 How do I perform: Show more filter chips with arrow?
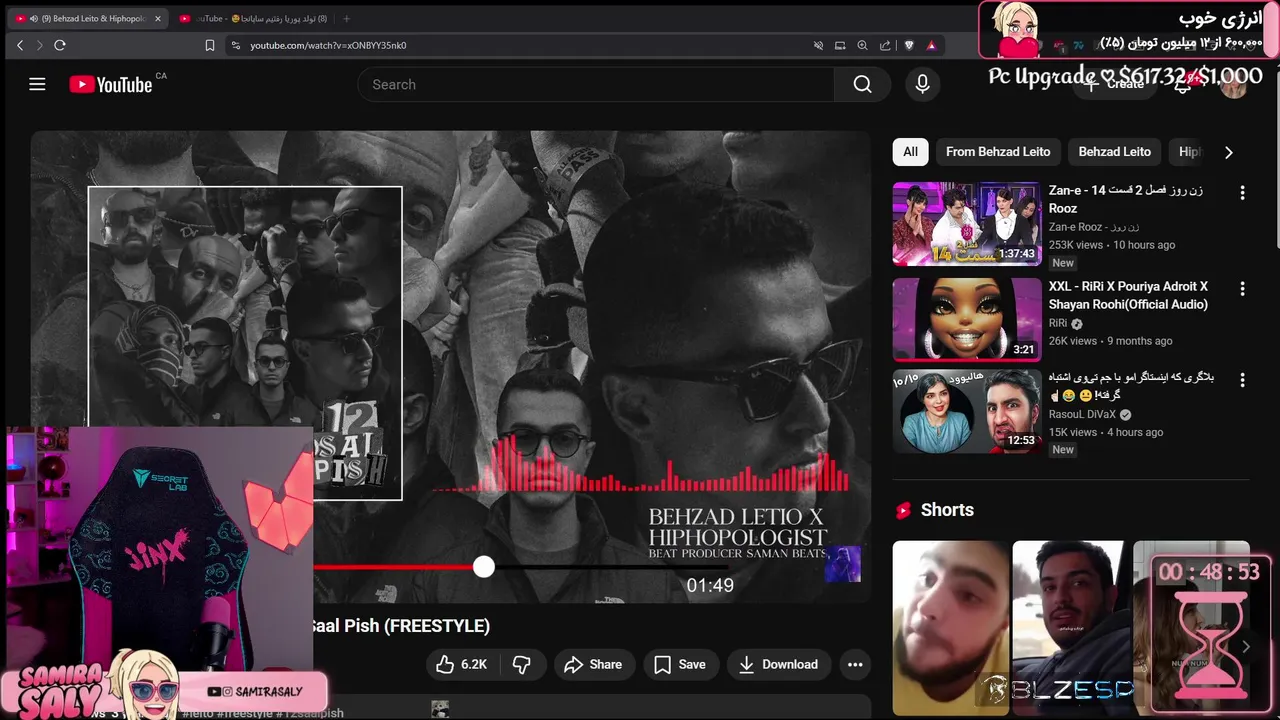(1228, 152)
